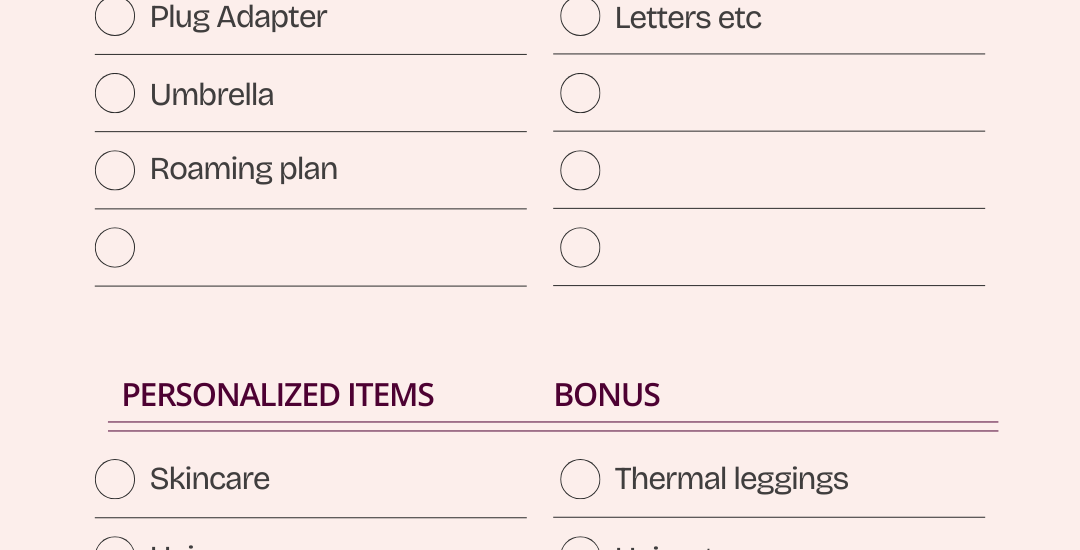Select the Roaming plan text

(244, 169)
